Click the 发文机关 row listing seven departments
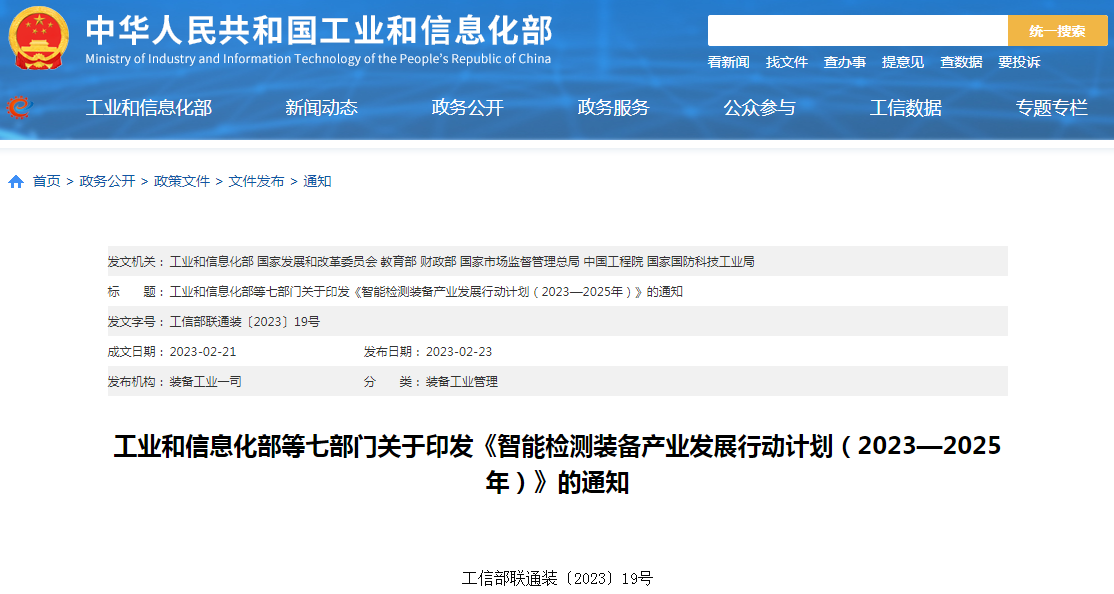 coord(558,261)
